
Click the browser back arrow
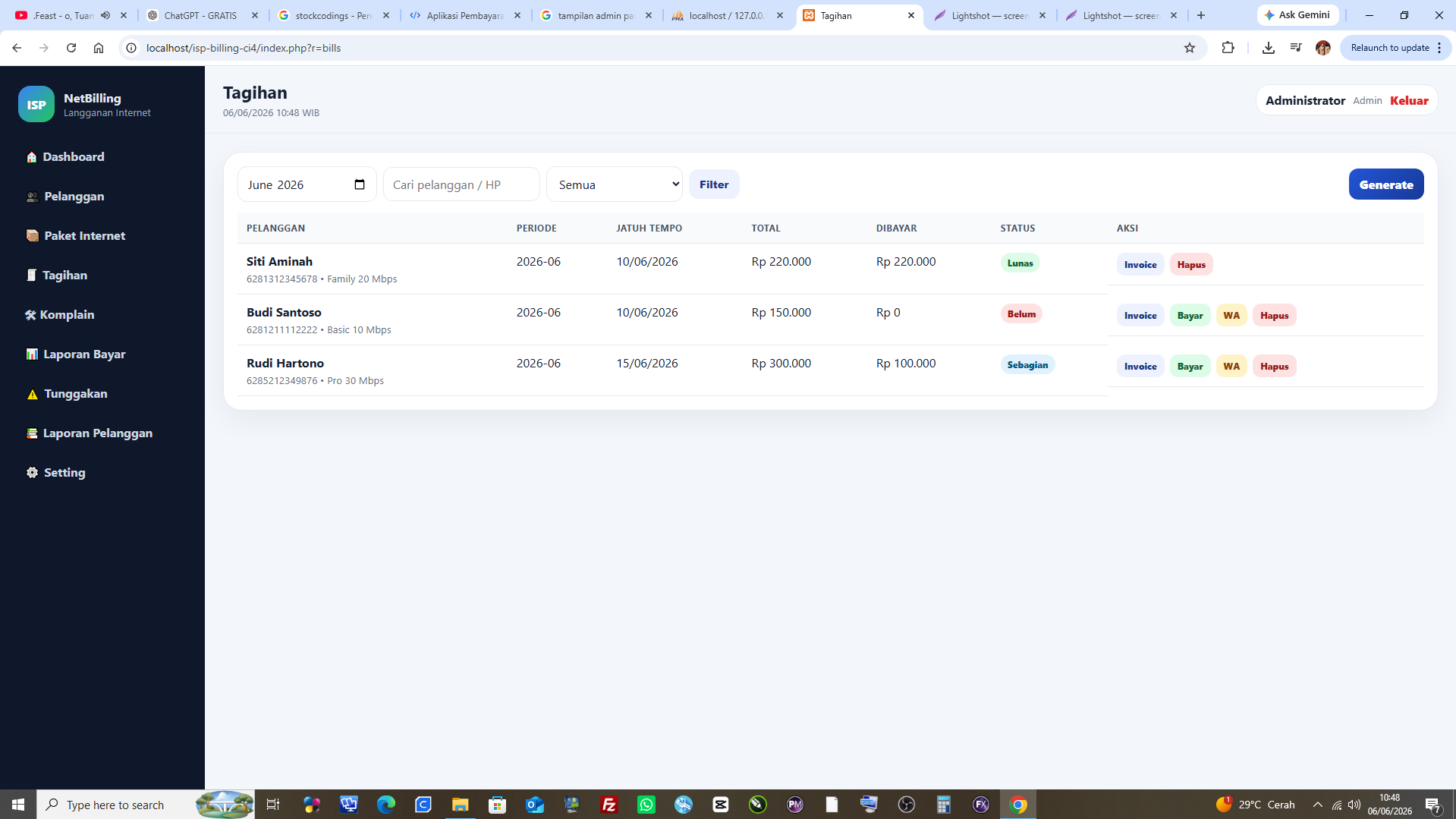[17, 48]
